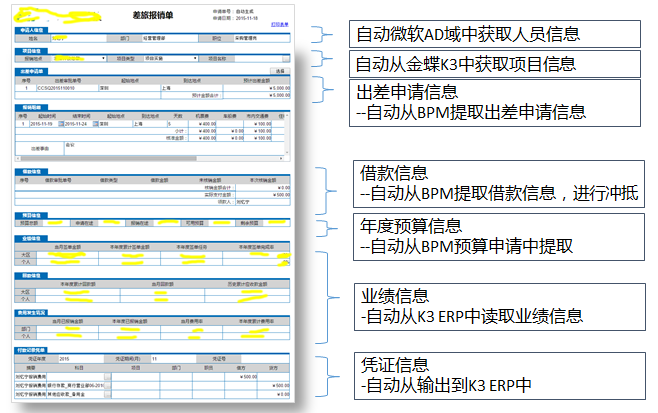Open calendar icon for end date 2015-11-24

(x=97, y=125)
